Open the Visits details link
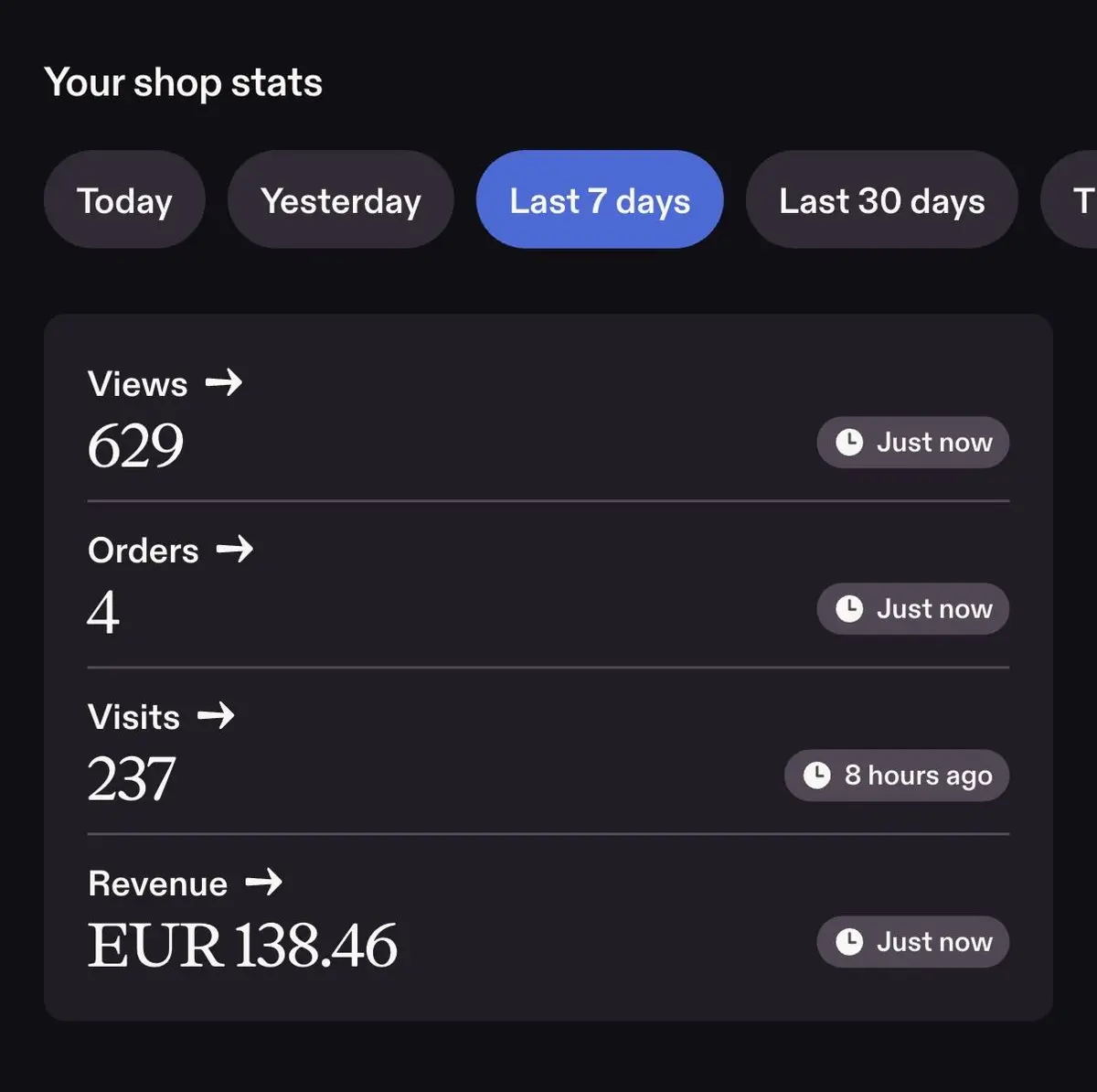The height and width of the screenshot is (1092, 1097). [162, 716]
